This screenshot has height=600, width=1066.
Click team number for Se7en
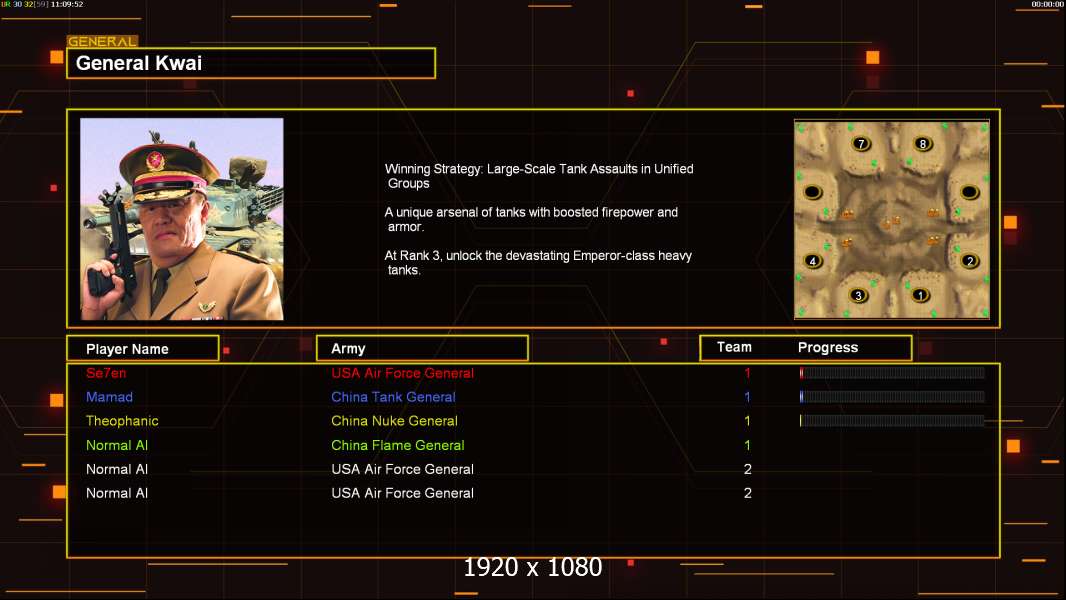click(x=747, y=373)
